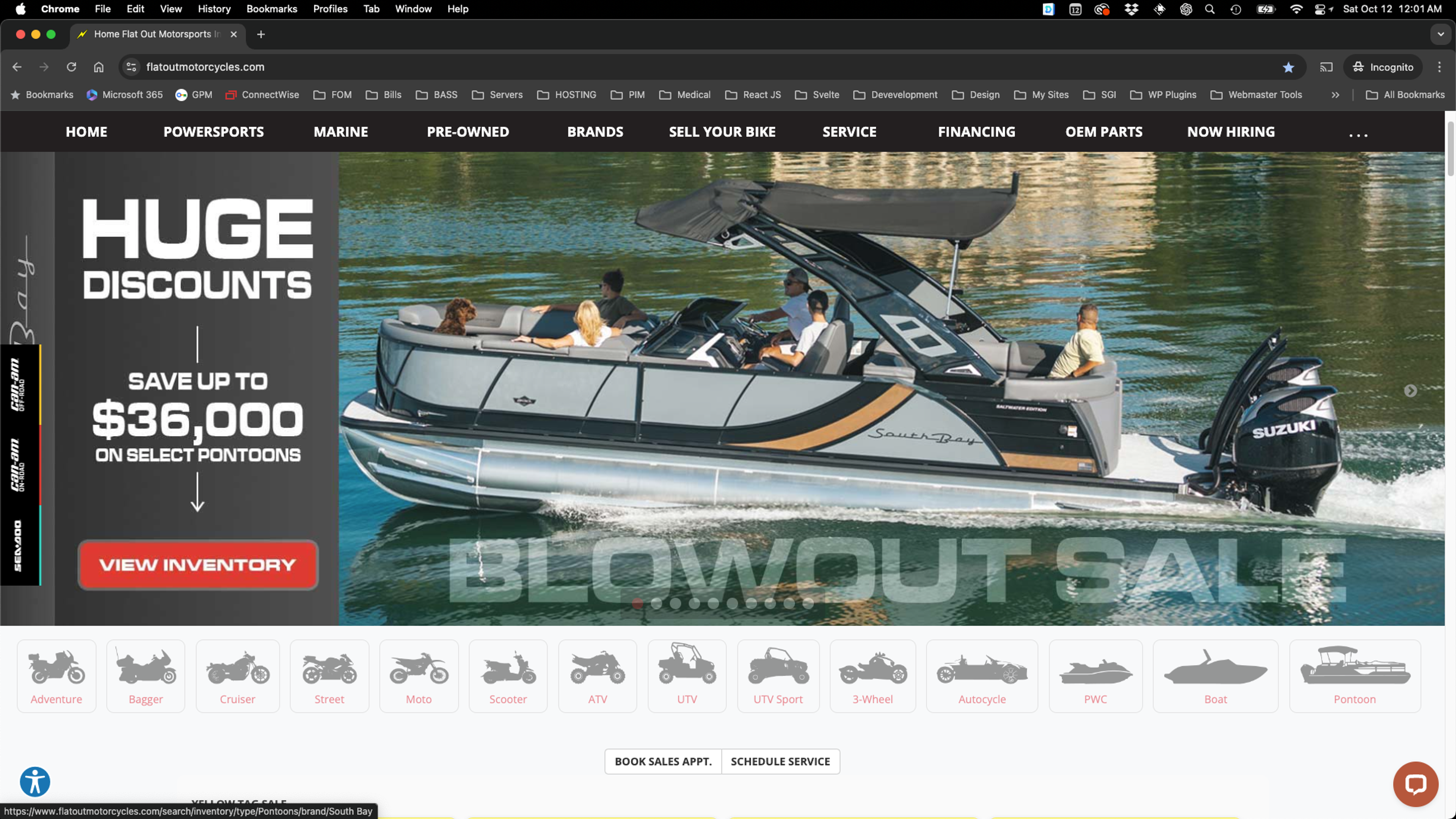Open the tab search dropdown arrow
This screenshot has width=1456, height=819.
point(1440,35)
